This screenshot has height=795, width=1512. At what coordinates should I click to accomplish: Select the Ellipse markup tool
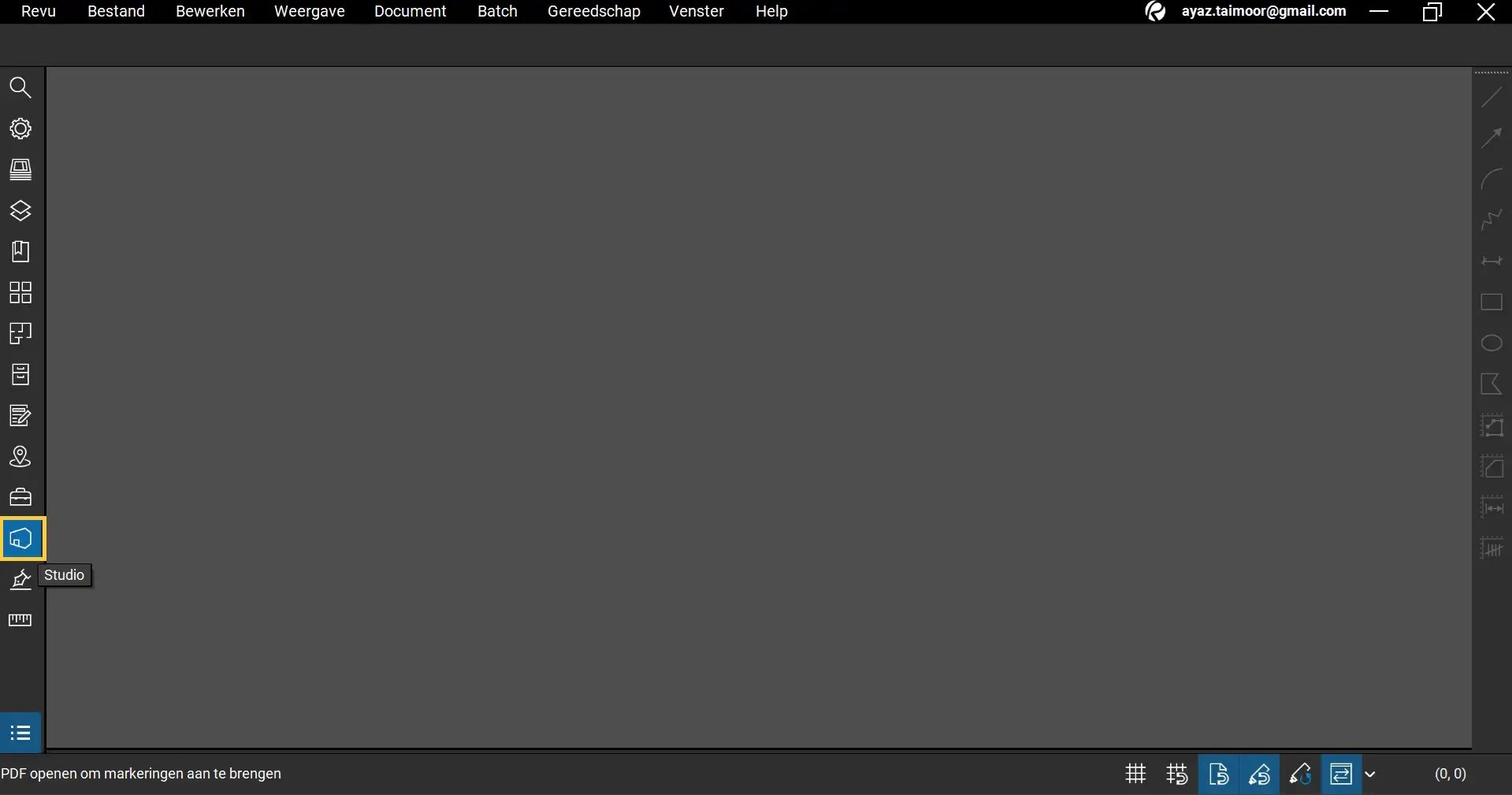[x=1492, y=344]
